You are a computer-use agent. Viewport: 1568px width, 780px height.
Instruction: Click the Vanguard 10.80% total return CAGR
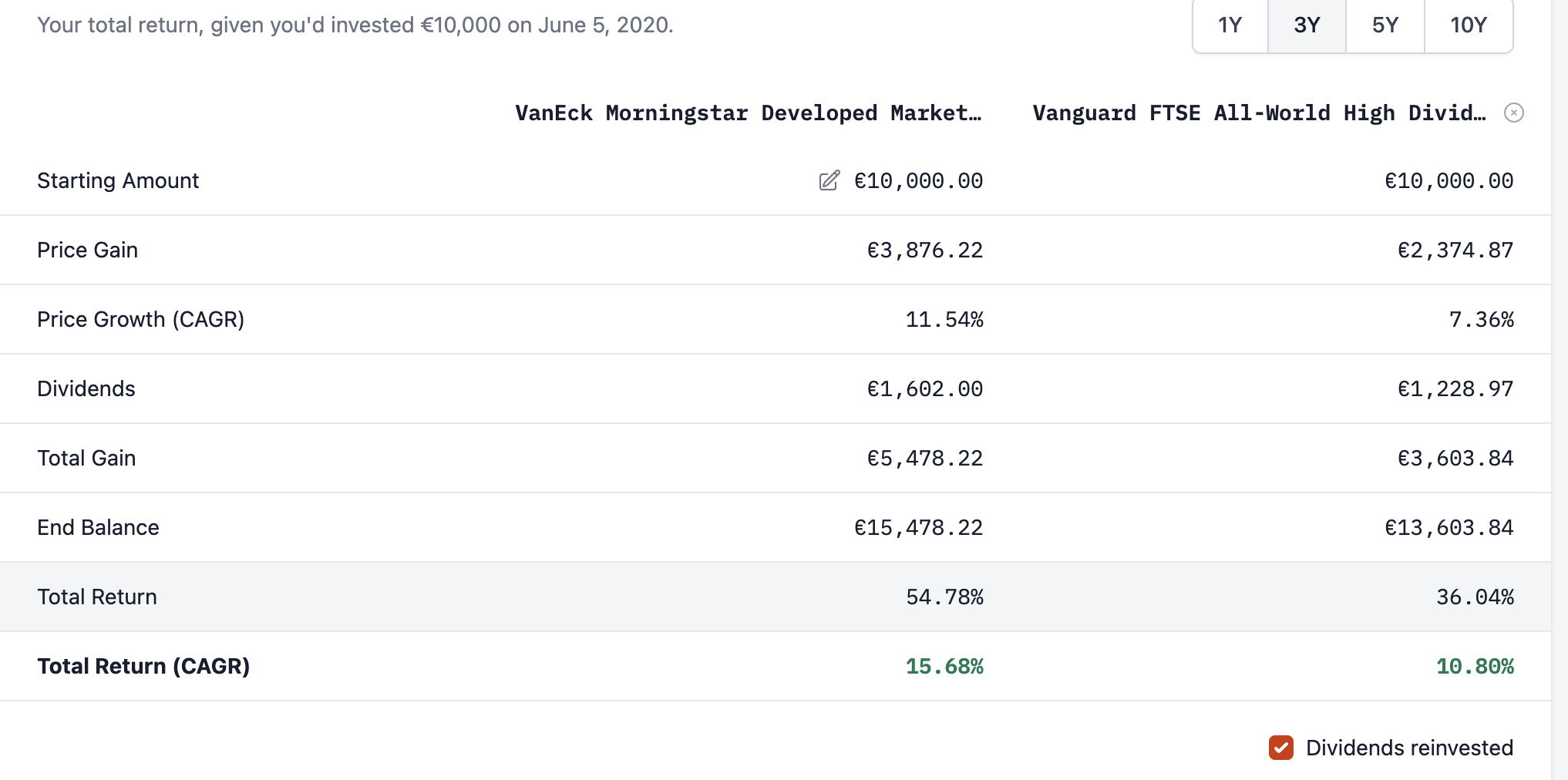point(1475,667)
